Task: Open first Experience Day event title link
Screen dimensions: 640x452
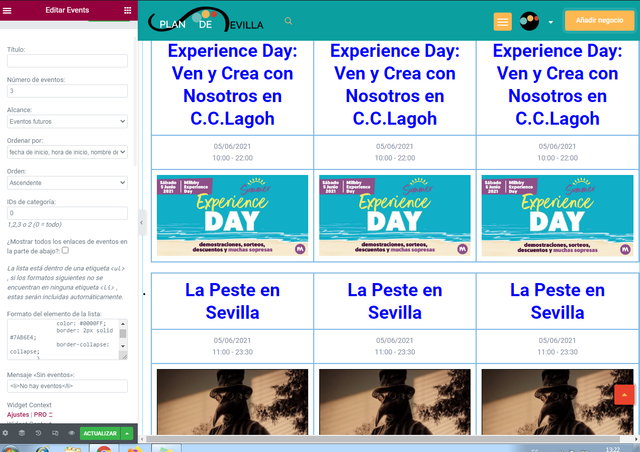Action: (x=232, y=85)
